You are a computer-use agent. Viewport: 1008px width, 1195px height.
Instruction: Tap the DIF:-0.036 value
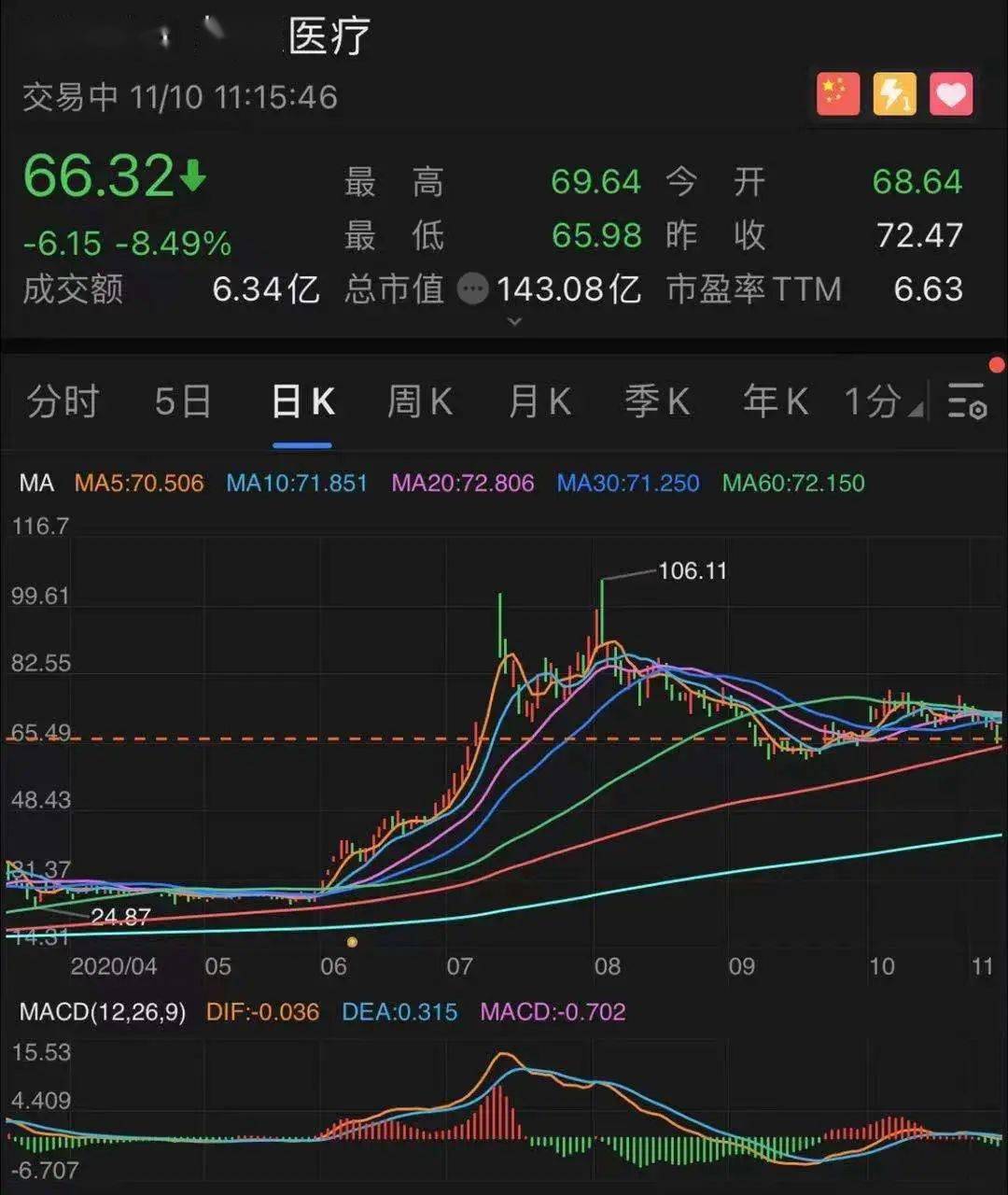(x=263, y=1012)
